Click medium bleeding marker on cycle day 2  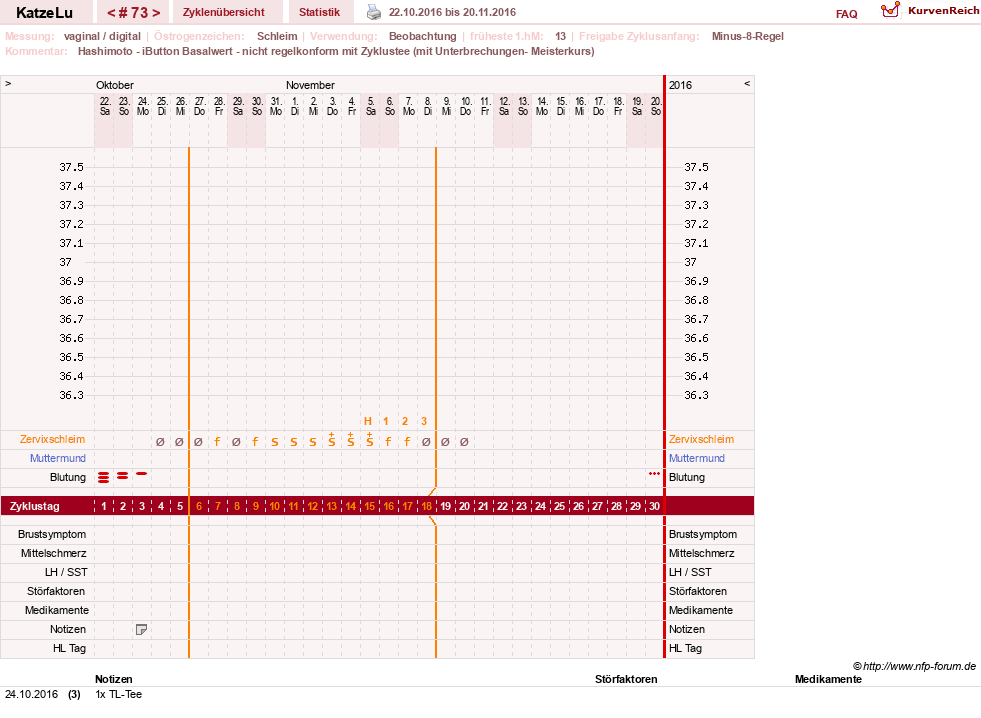pos(123,476)
